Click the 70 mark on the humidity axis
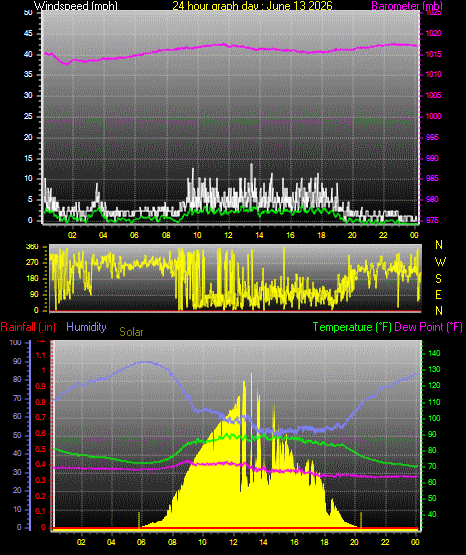This screenshot has height=555, width=466. click(17, 399)
